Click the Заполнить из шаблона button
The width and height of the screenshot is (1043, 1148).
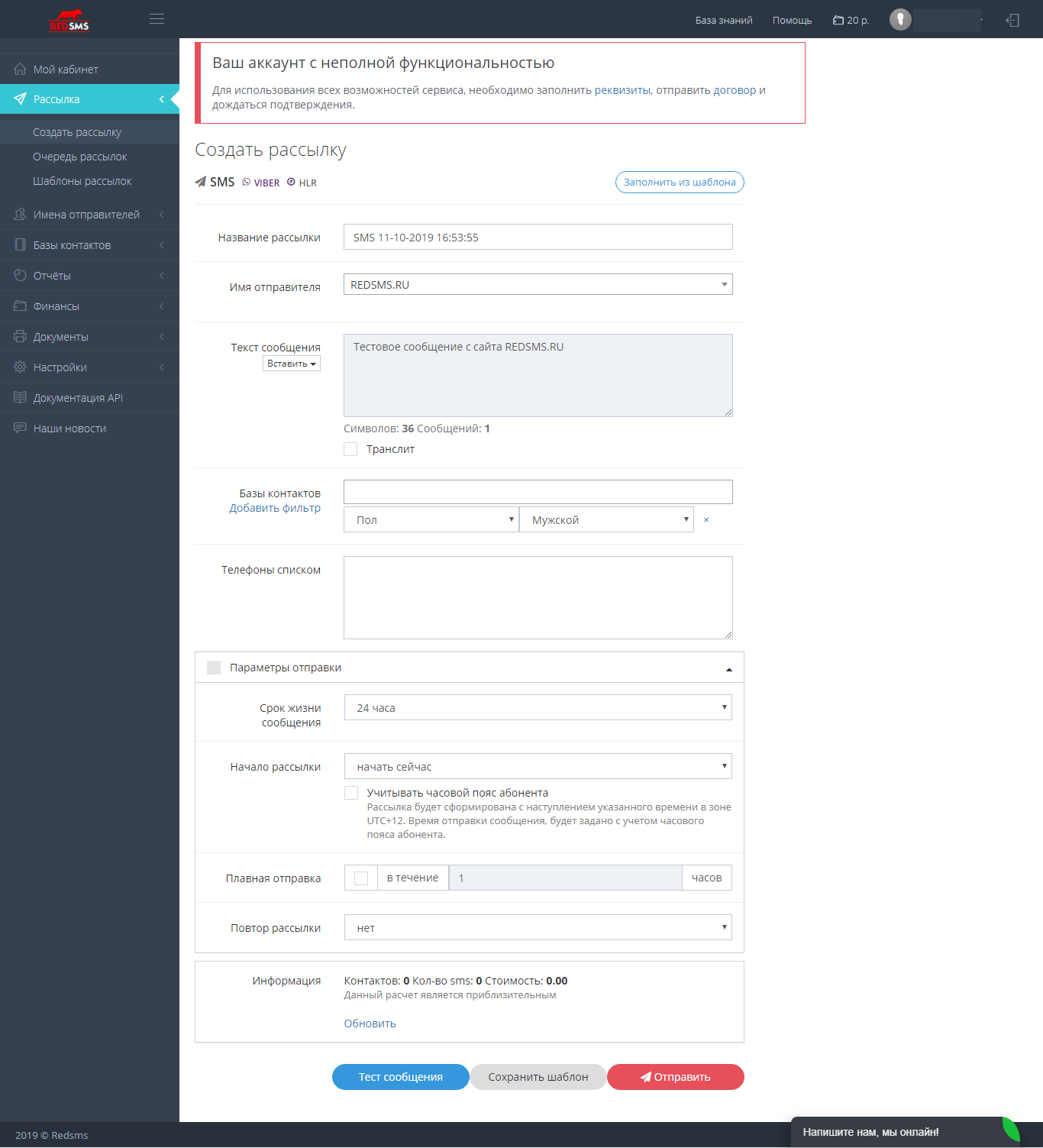click(x=680, y=182)
